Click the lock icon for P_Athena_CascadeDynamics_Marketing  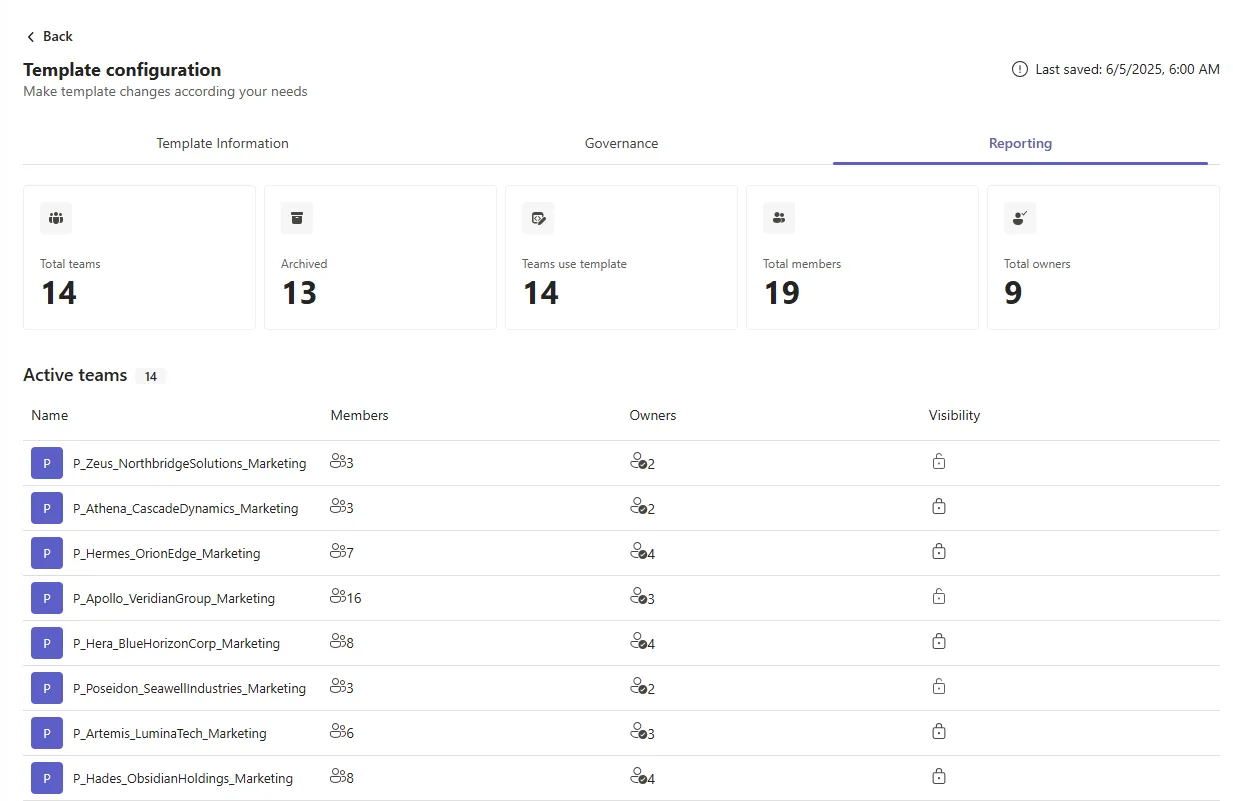(939, 507)
